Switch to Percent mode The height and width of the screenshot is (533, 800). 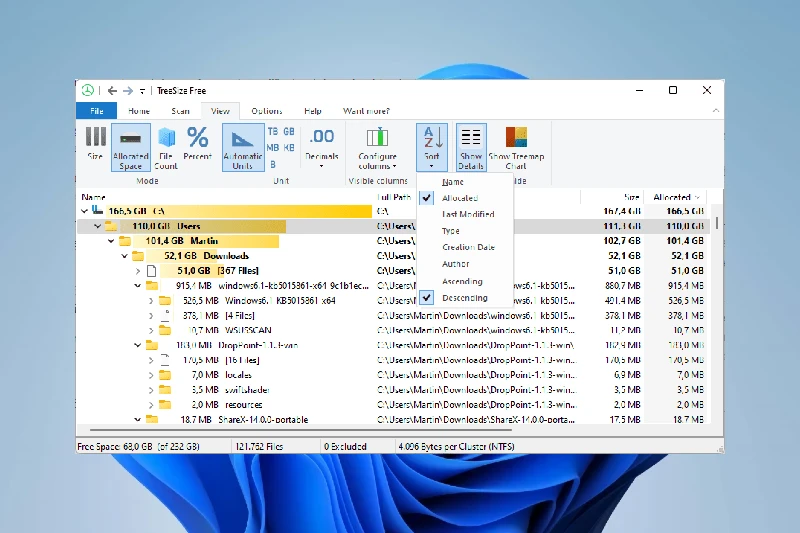coord(197,143)
